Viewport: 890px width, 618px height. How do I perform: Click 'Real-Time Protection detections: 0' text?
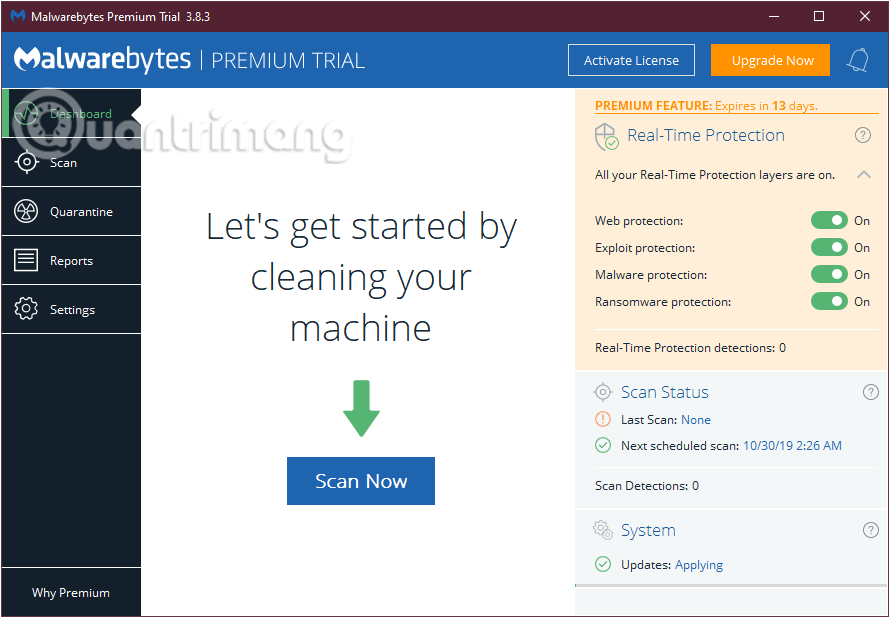click(x=690, y=348)
